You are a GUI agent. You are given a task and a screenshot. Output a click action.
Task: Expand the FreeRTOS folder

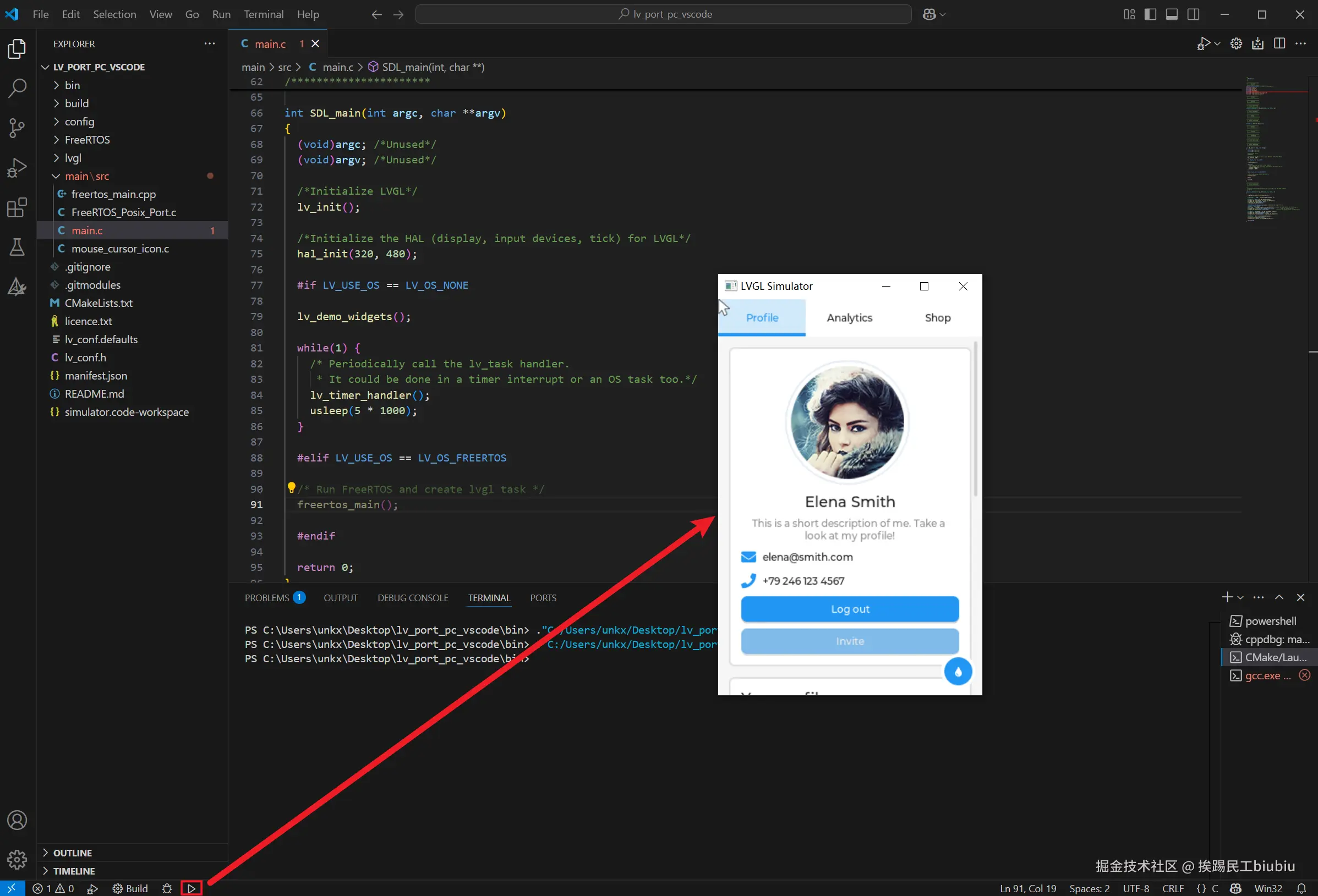[87, 139]
